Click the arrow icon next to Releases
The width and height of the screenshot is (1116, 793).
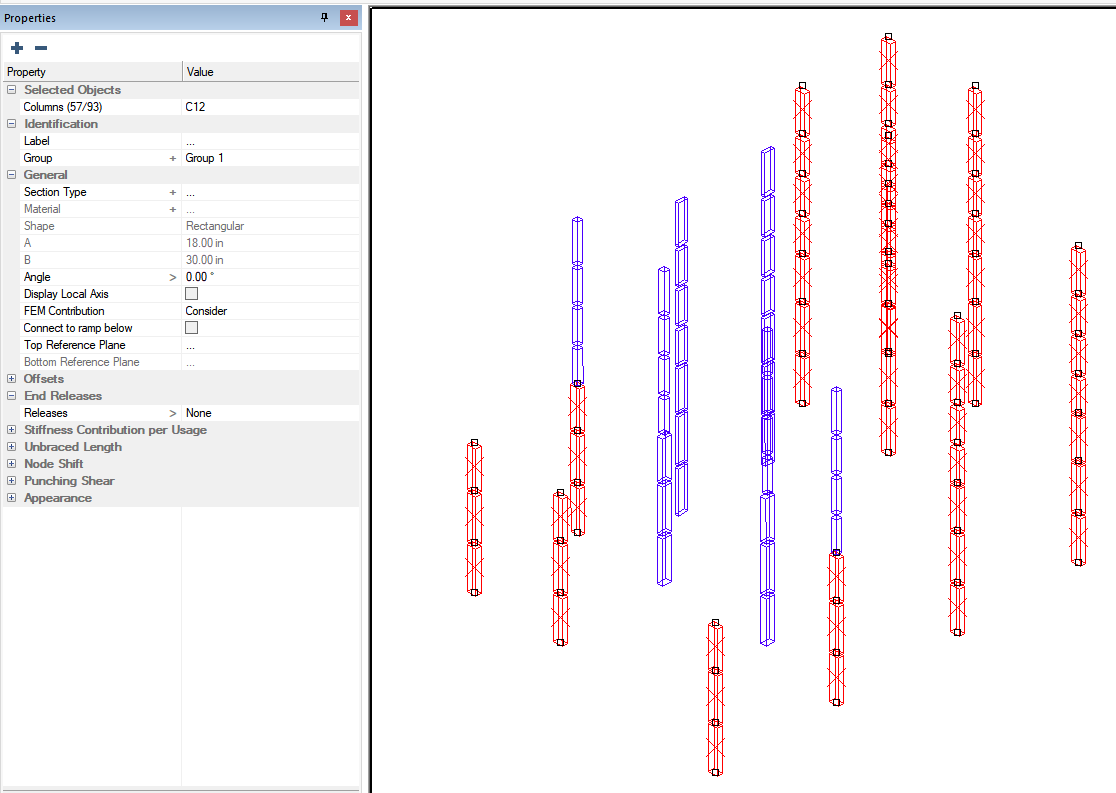pos(173,413)
